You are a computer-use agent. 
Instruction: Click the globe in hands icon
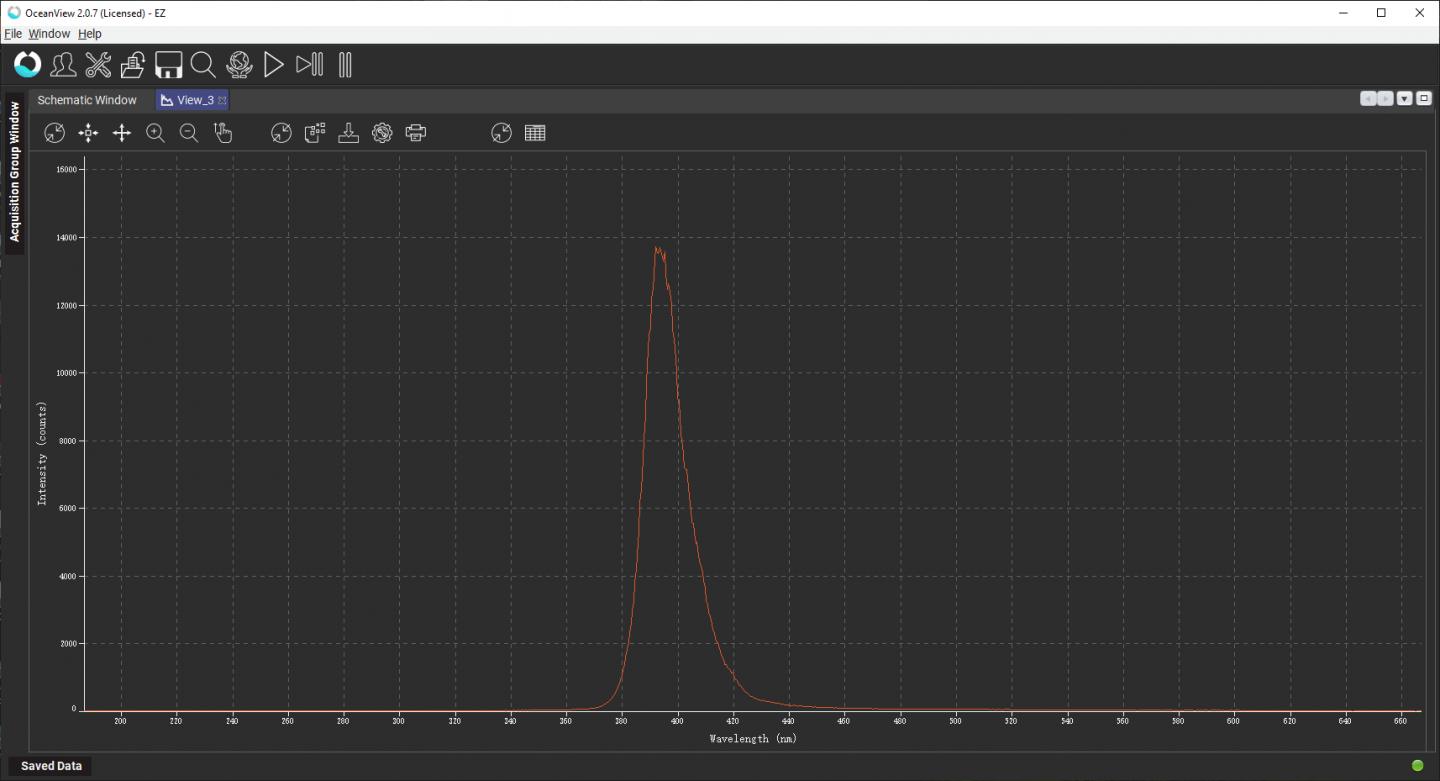(x=239, y=66)
